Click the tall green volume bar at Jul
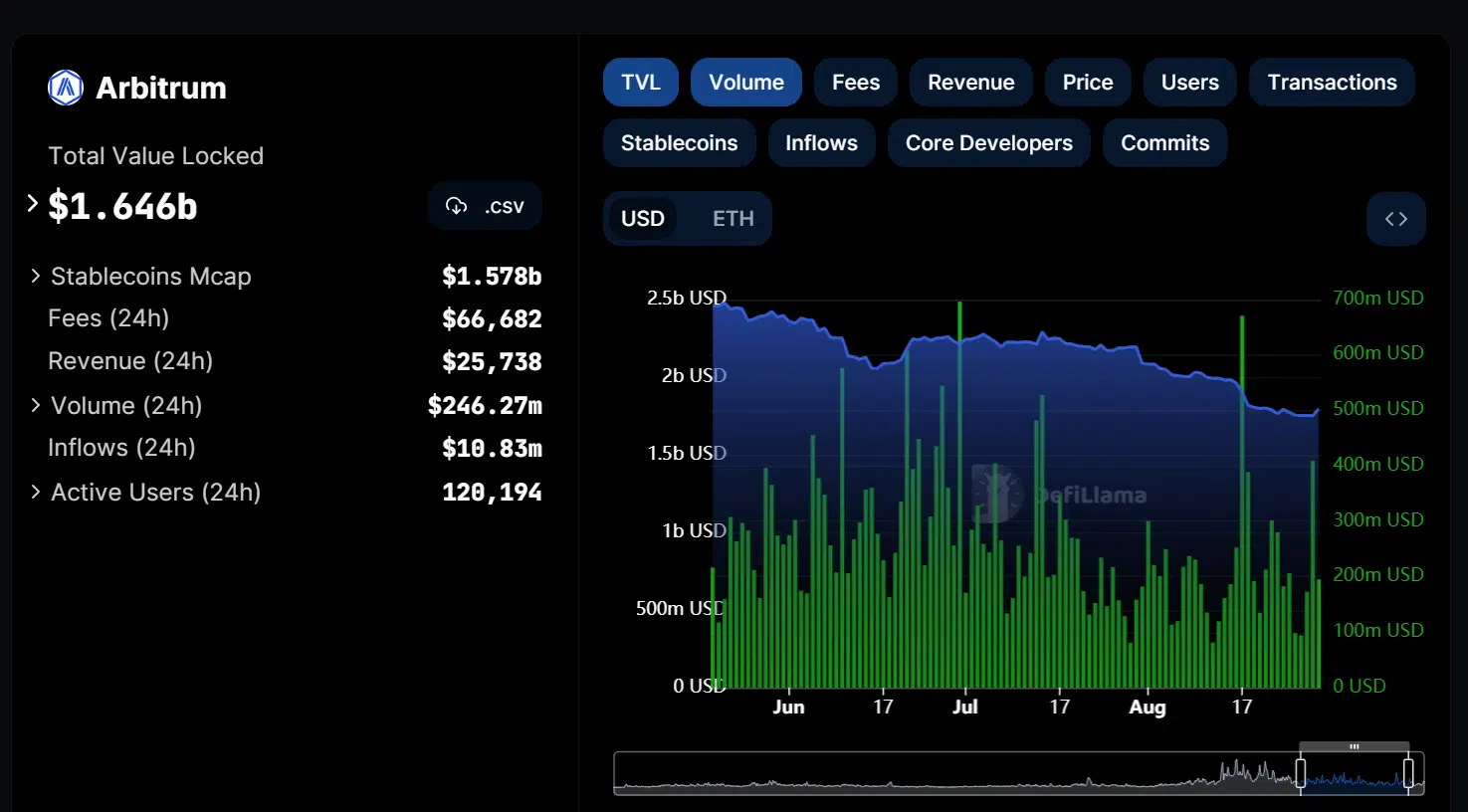This screenshot has height=812, width=1468. click(x=960, y=495)
